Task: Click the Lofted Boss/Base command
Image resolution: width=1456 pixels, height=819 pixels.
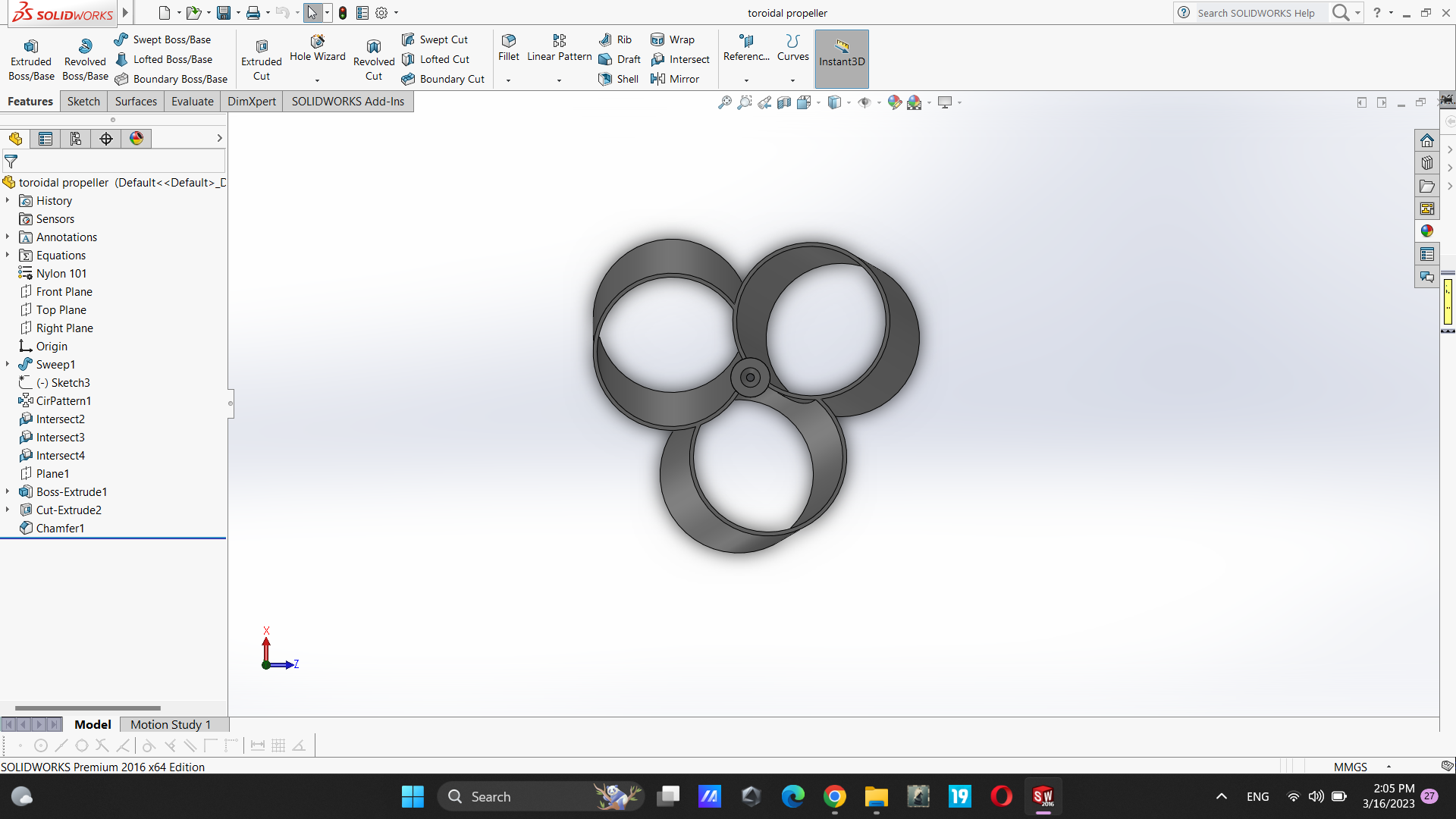Action: click(163, 59)
